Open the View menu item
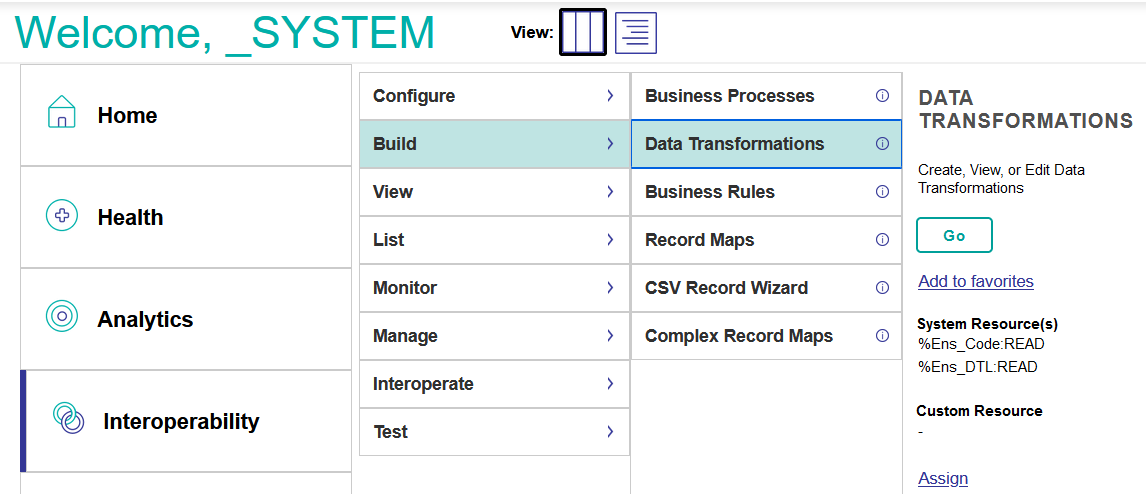This screenshot has height=494, width=1146. [494, 192]
